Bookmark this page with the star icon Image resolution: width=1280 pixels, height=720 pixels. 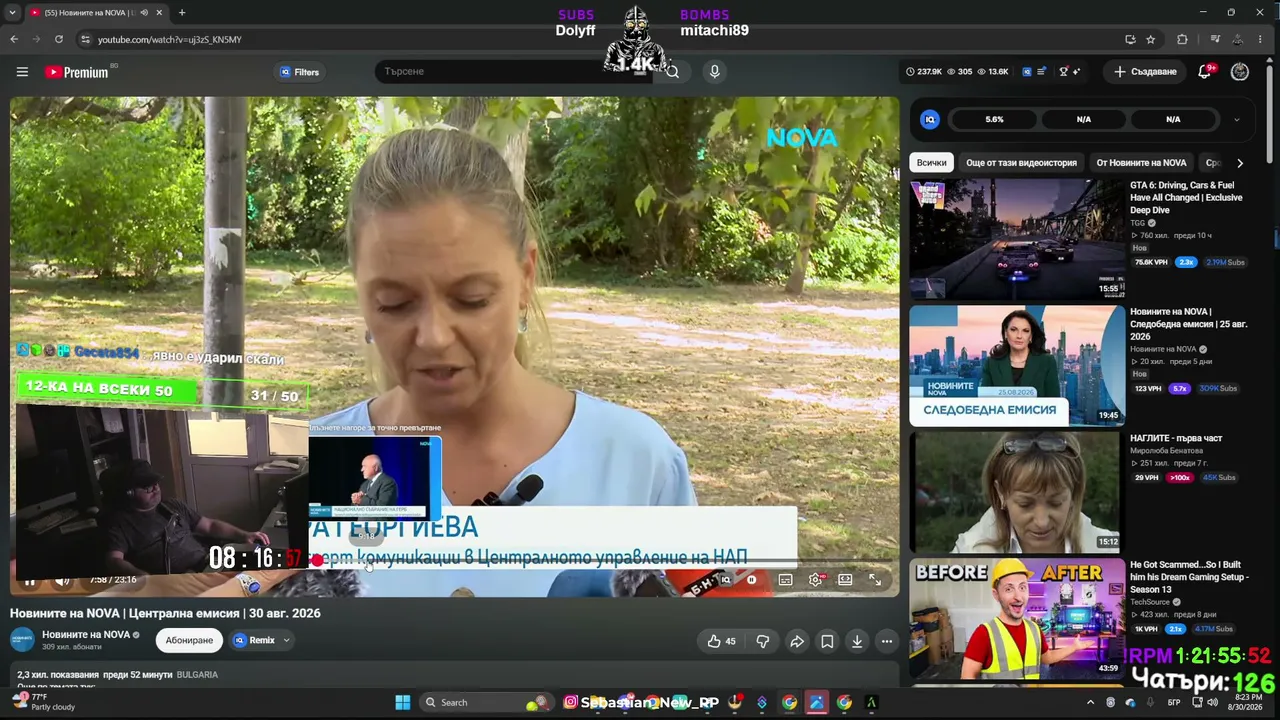pos(1151,39)
